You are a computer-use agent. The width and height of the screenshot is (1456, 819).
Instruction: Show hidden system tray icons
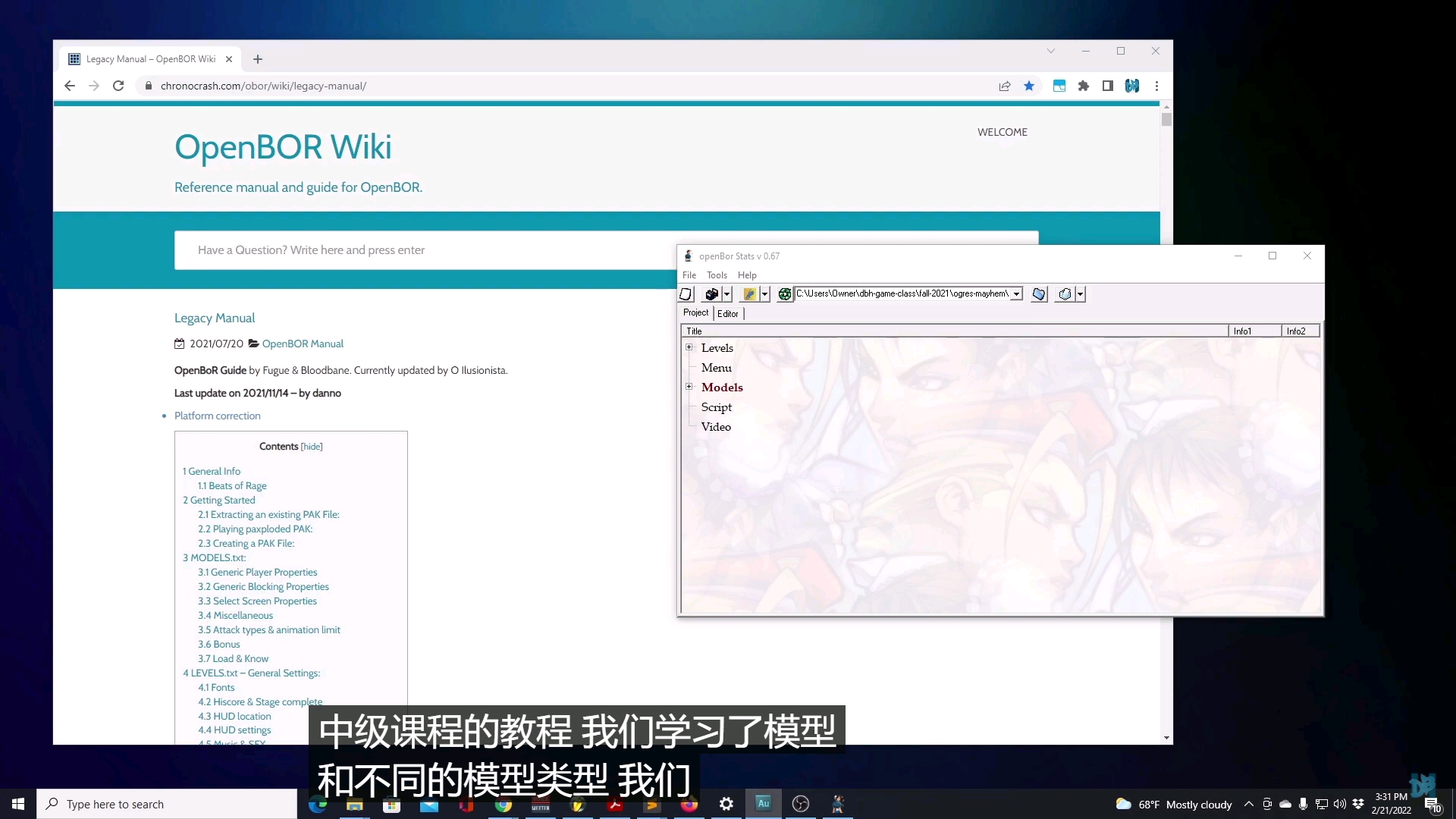point(1248,804)
